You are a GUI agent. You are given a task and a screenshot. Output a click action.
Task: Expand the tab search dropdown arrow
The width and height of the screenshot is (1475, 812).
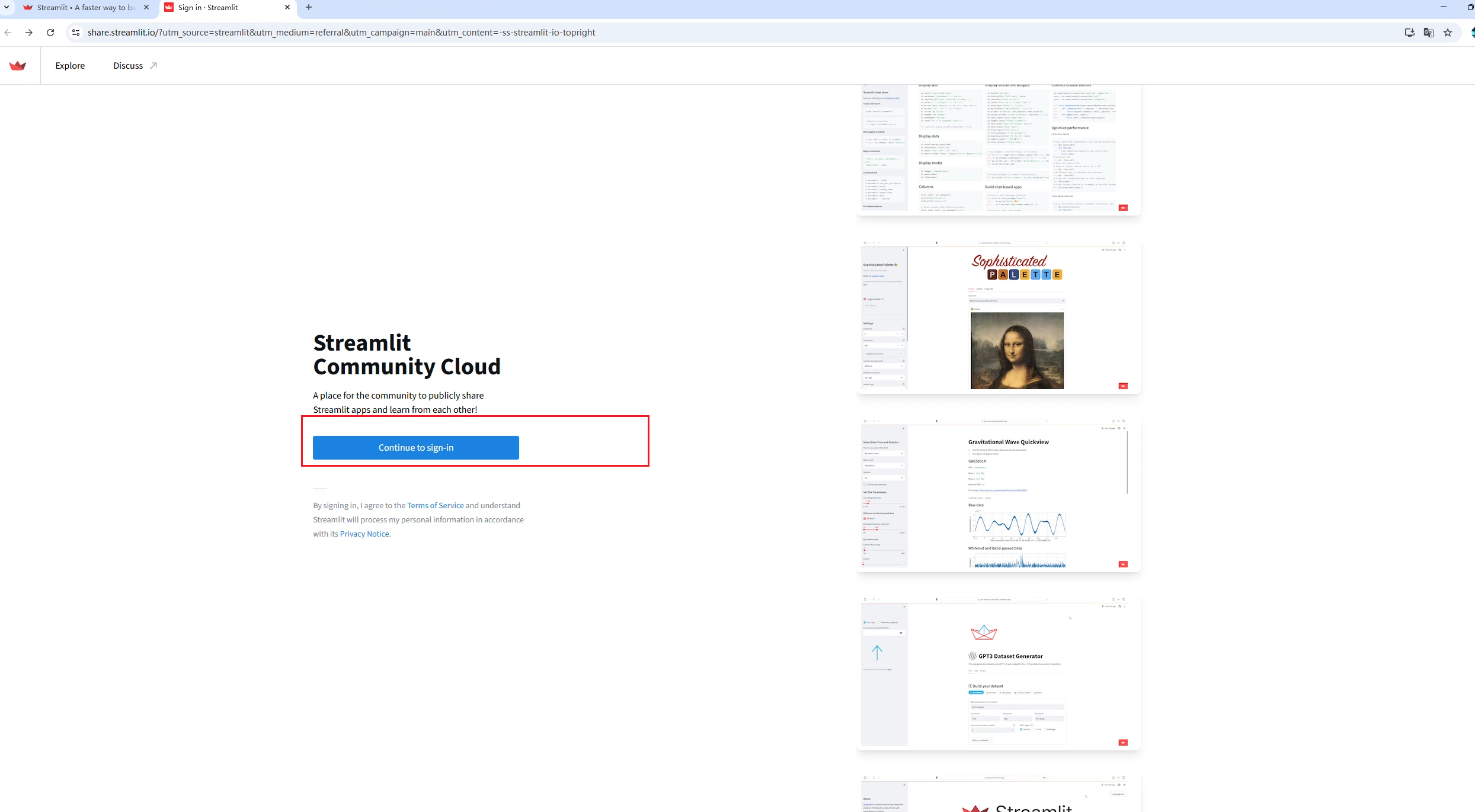click(x=6, y=8)
